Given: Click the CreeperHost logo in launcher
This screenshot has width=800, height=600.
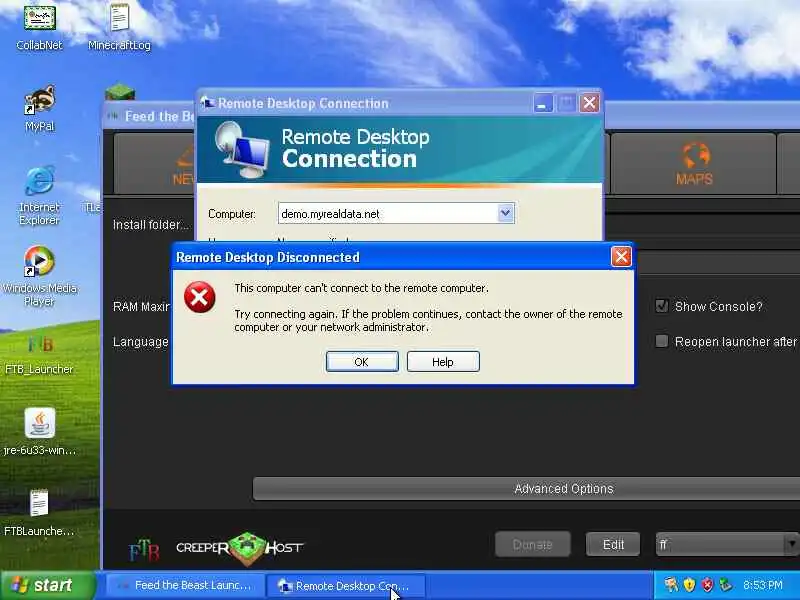Looking at the screenshot, I should click(239, 548).
